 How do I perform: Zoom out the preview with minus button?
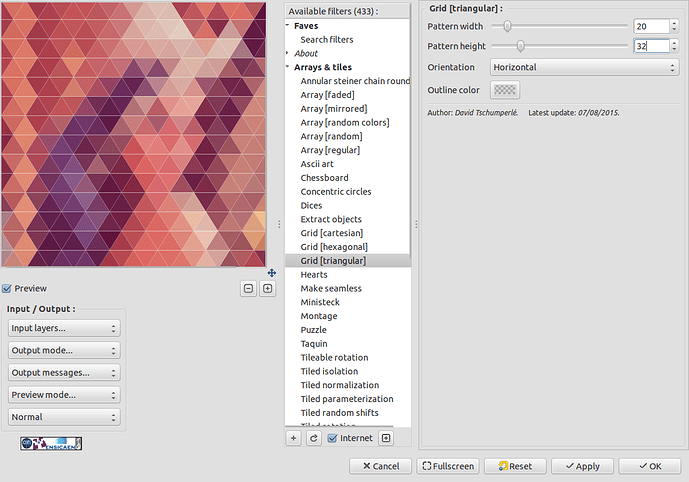pos(248,289)
